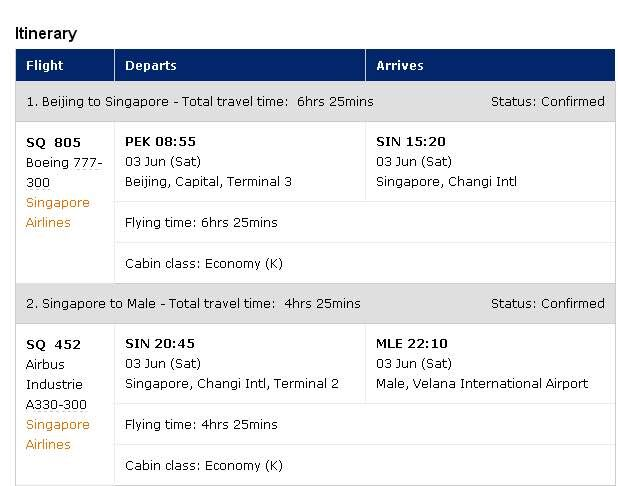Screen dimensions: 618x486
Task: Click Flying time: 6hrs 25mins row
Action: [x=365, y=223]
